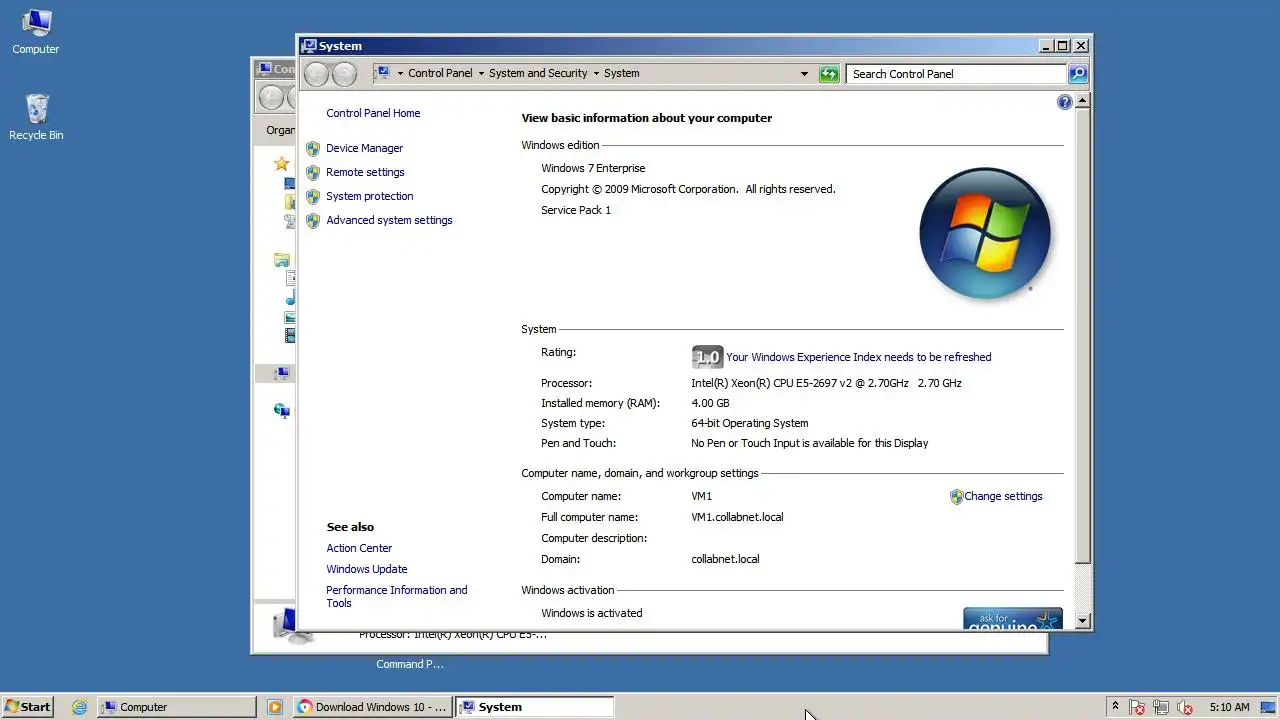Click Control Panel breadcrumb
This screenshot has width=1280, height=720.
click(440, 73)
